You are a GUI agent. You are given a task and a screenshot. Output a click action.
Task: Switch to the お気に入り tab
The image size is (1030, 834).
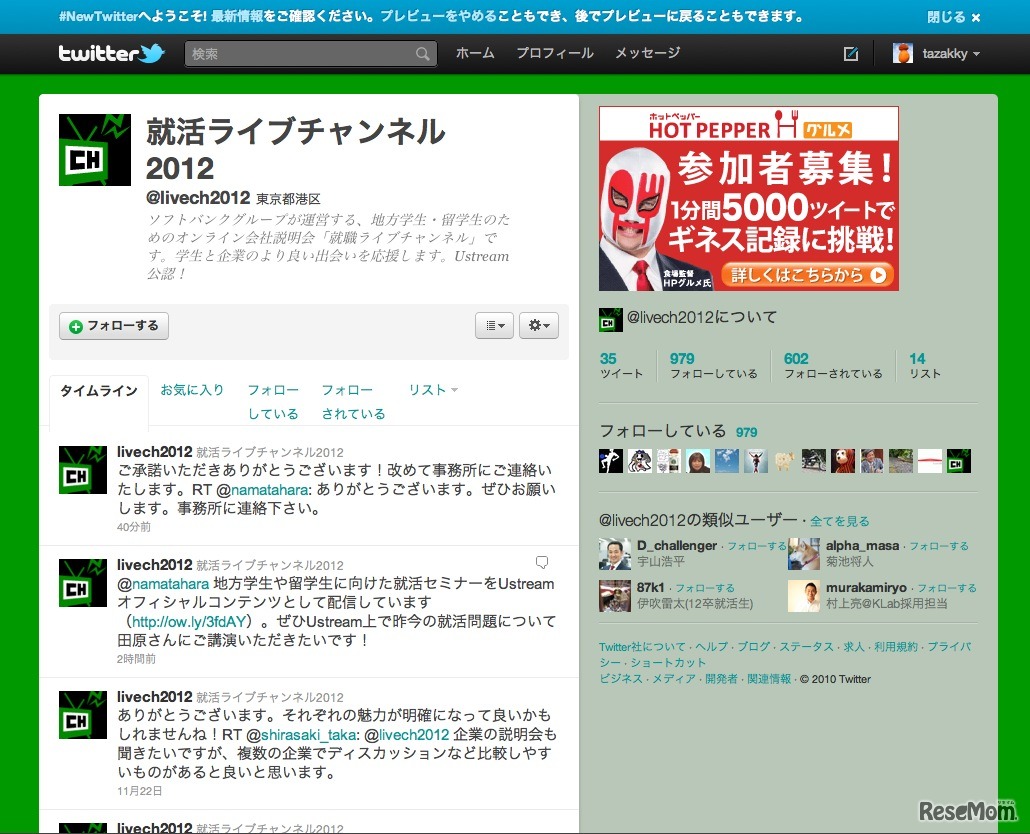pos(192,390)
